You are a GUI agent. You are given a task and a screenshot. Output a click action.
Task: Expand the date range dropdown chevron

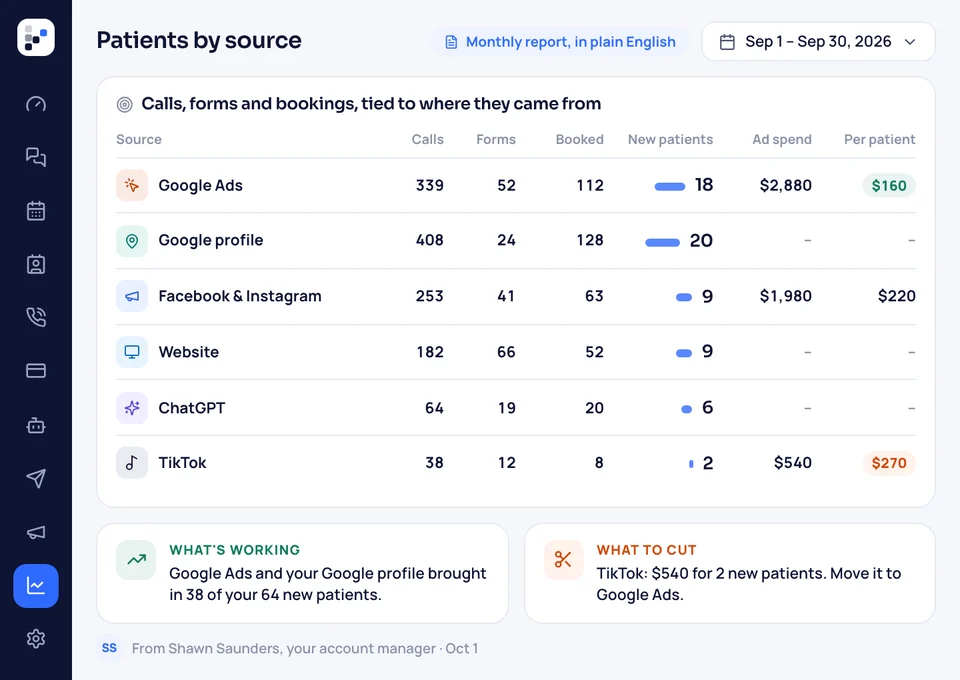tap(910, 42)
